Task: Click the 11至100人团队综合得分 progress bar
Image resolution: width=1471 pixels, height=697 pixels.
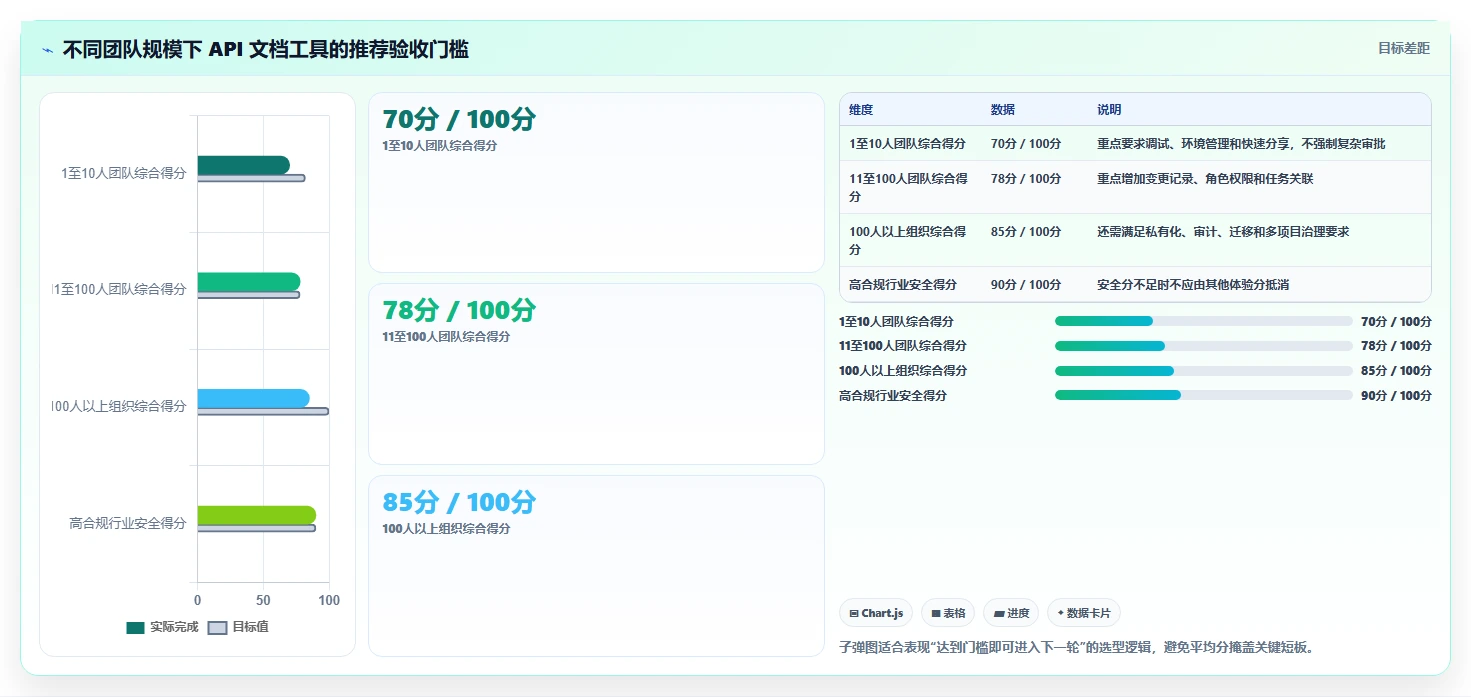Action: point(1204,346)
